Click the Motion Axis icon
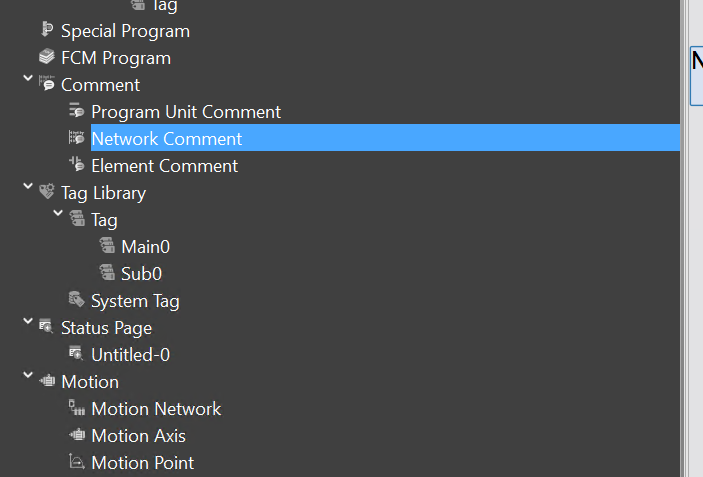 pos(76,435)
